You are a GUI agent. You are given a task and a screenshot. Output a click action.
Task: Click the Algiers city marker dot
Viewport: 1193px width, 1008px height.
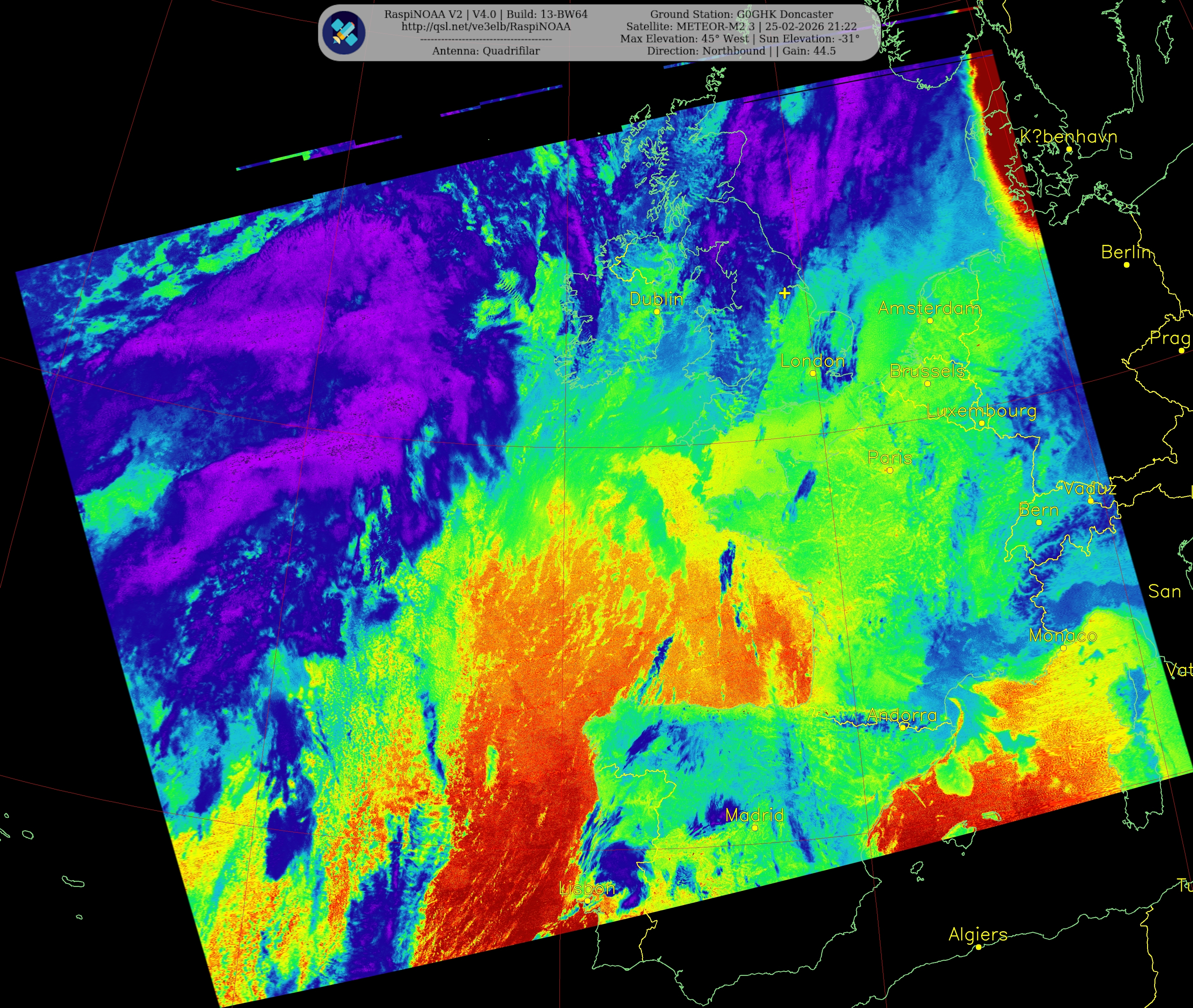coord(978,947)
